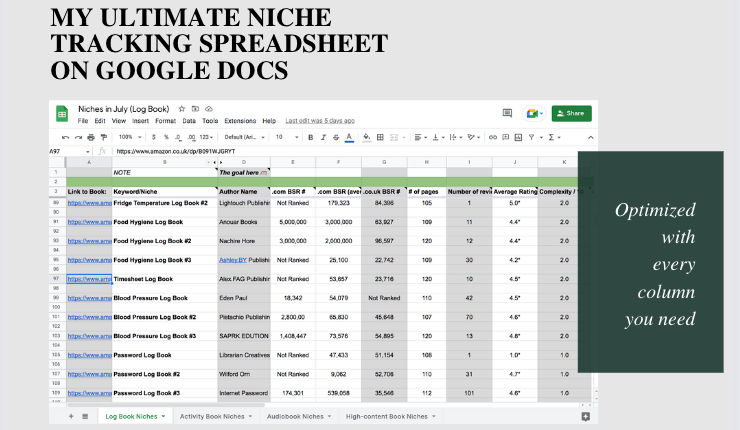Select column header E
Screen dimensions: 740x430
tap(293, 162)
